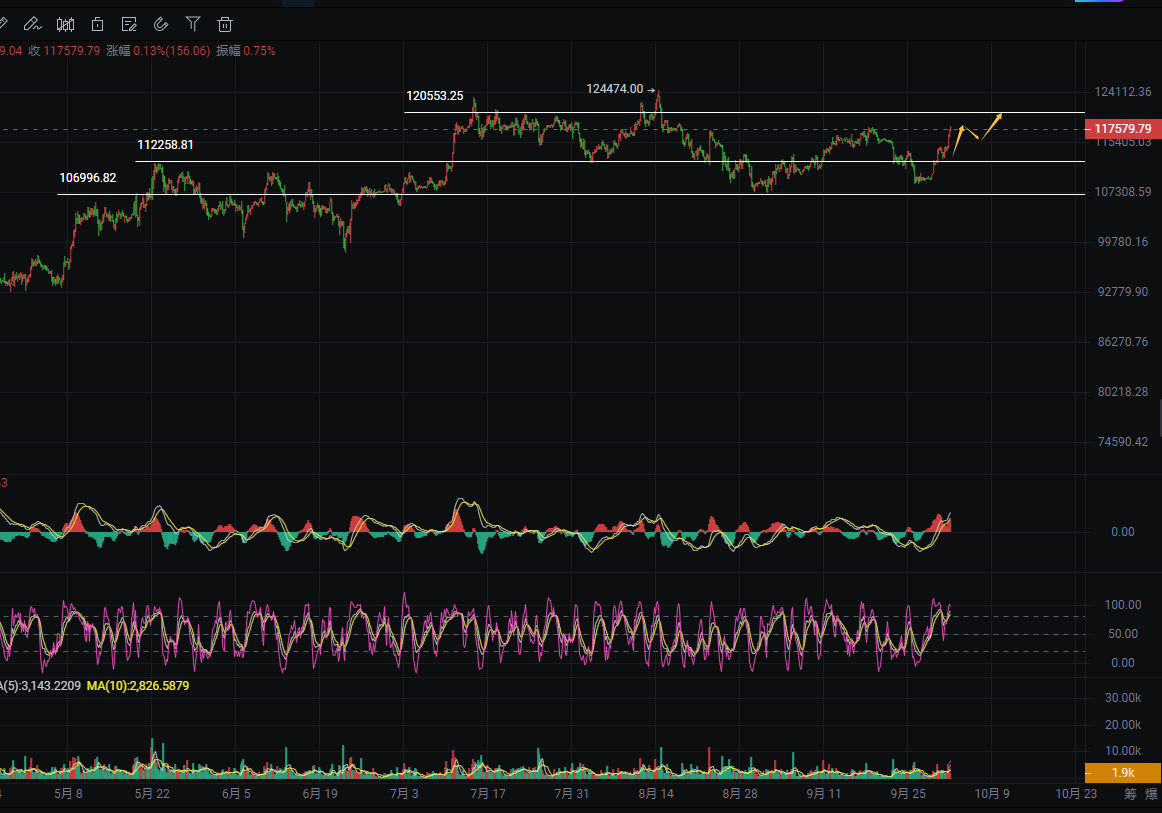The height and width of the screenshot is (813, 1162).
Task: Click the orange 1.9k volume tag
Action: 1122,773
